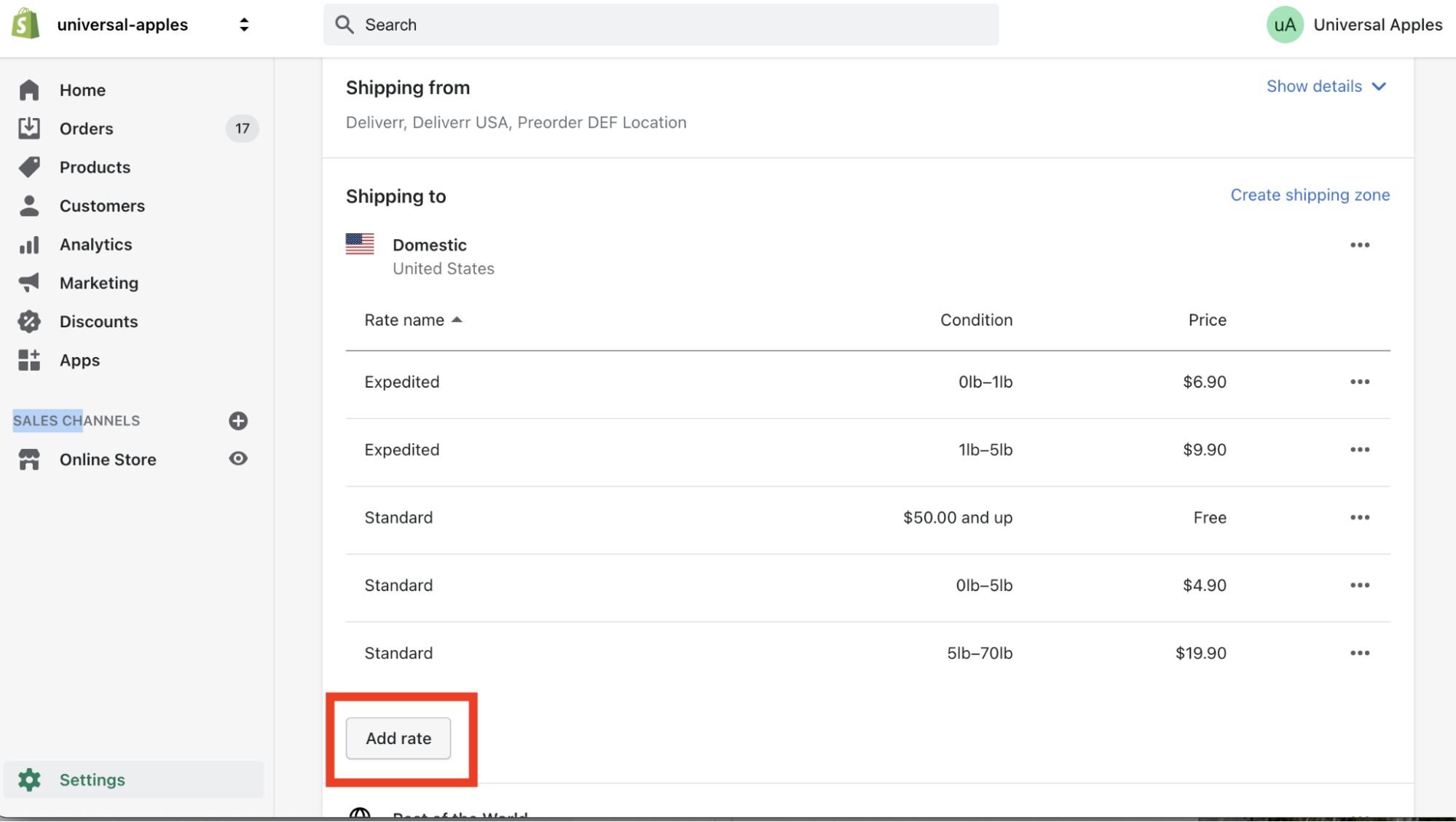
Task: Open the Universal Apples account avatar
Action: 1285,24
